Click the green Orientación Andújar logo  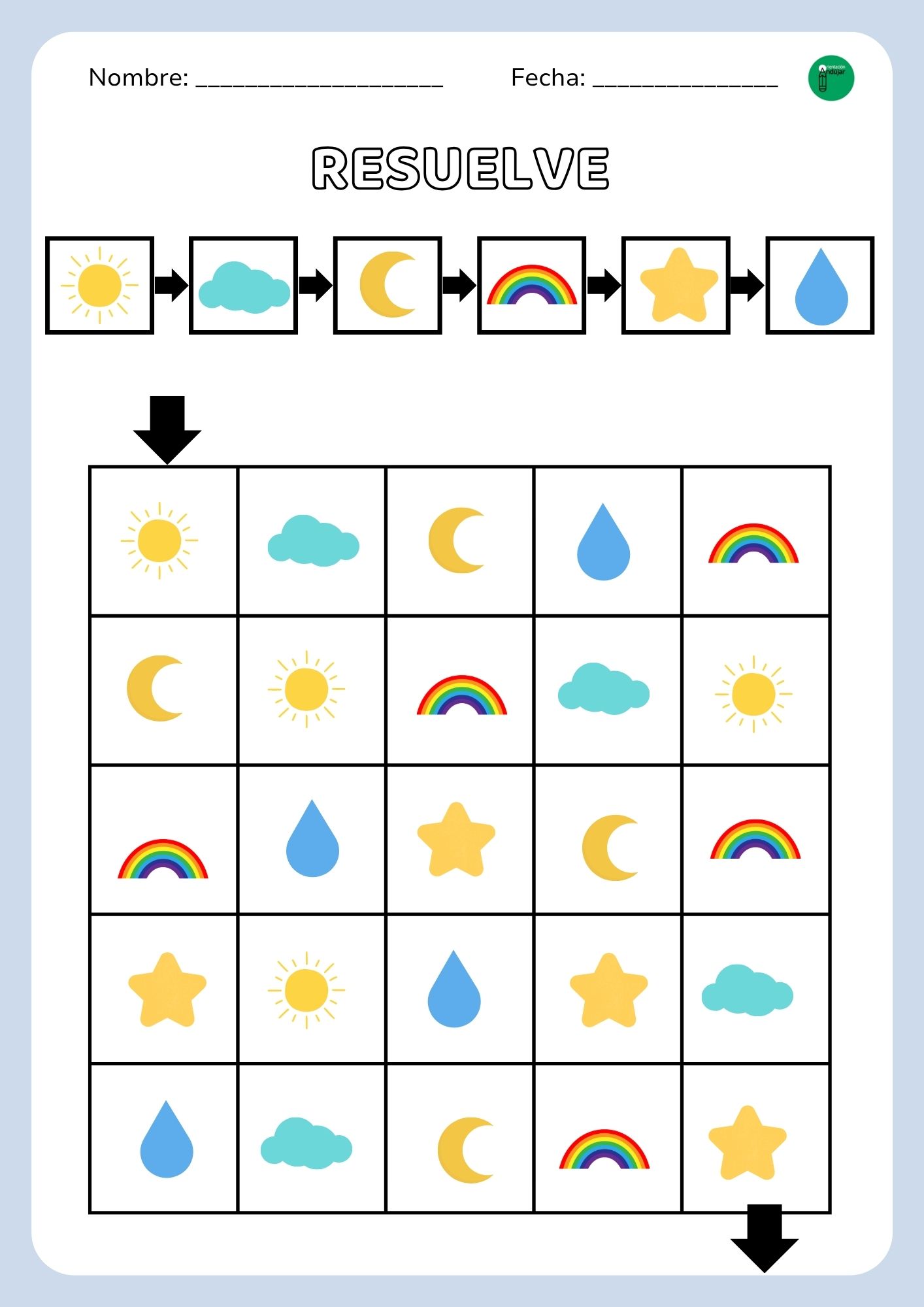831,78
